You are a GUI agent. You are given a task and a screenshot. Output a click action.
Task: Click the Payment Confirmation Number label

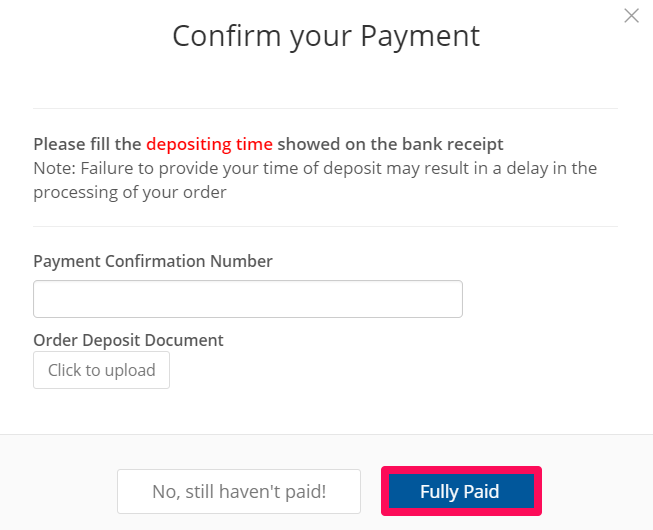click(153, 261)
